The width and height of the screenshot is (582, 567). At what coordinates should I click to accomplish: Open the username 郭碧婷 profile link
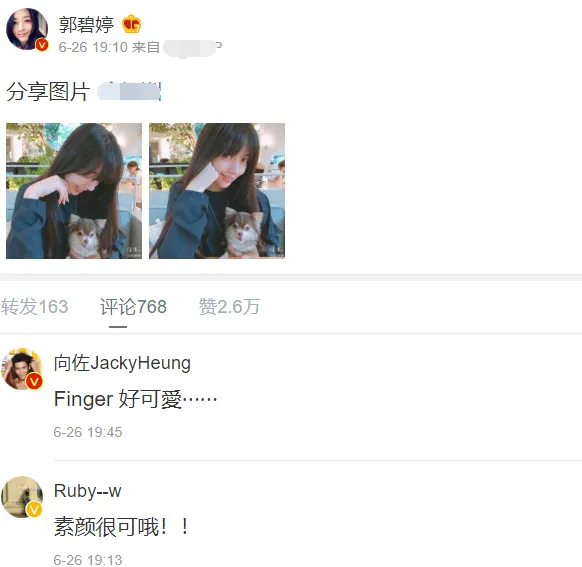[86, 25]
